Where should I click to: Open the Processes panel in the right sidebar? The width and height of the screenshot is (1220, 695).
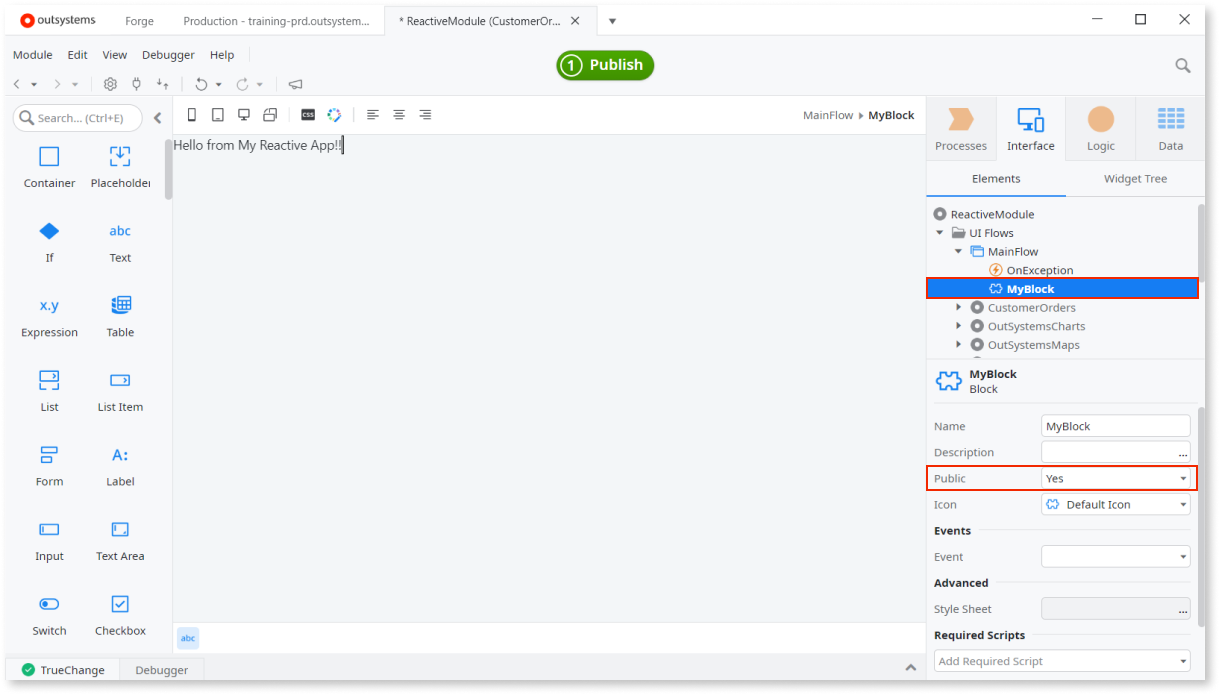pyautogui.click(x=960, y=127)
